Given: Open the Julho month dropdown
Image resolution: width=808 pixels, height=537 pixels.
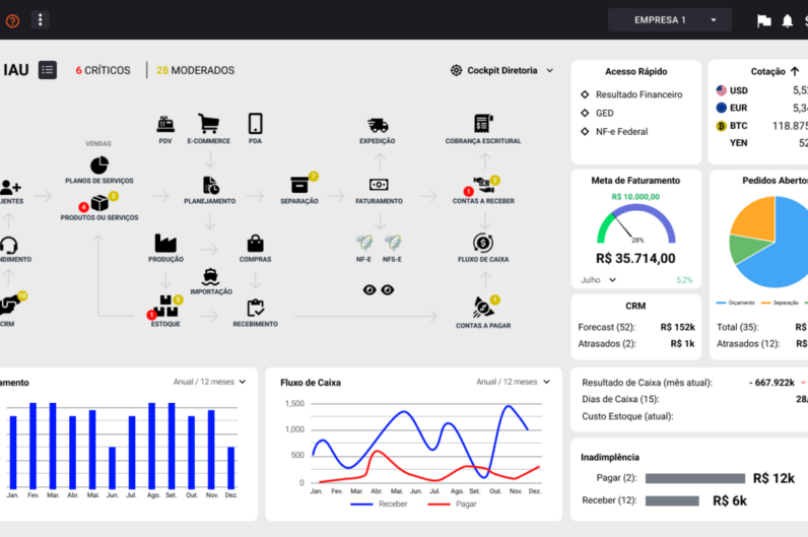Looking at the screenshot, I should pyautogui.click(x=598, y=280).
